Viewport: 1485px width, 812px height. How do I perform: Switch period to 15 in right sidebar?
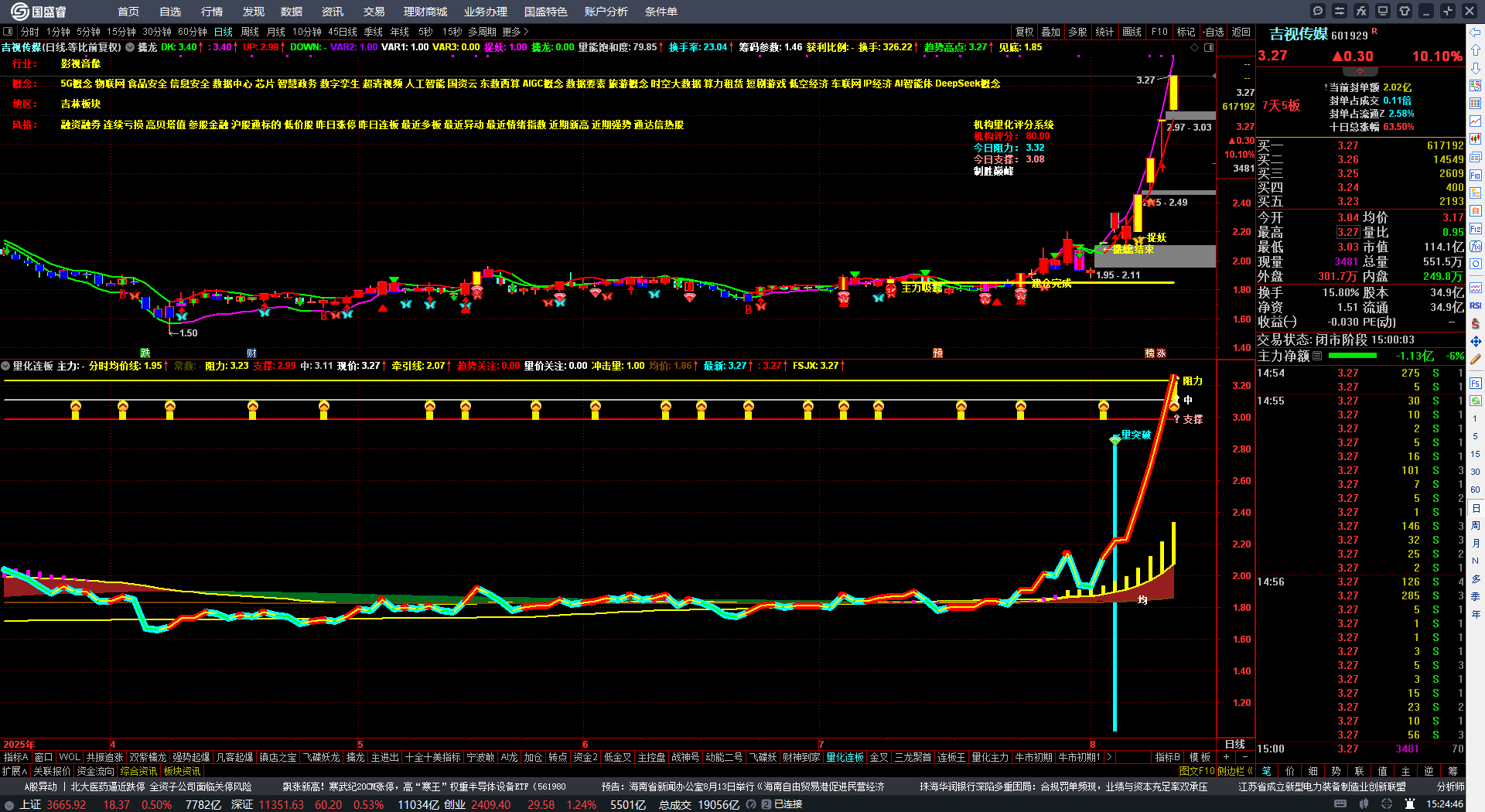tap(1476, 454)
